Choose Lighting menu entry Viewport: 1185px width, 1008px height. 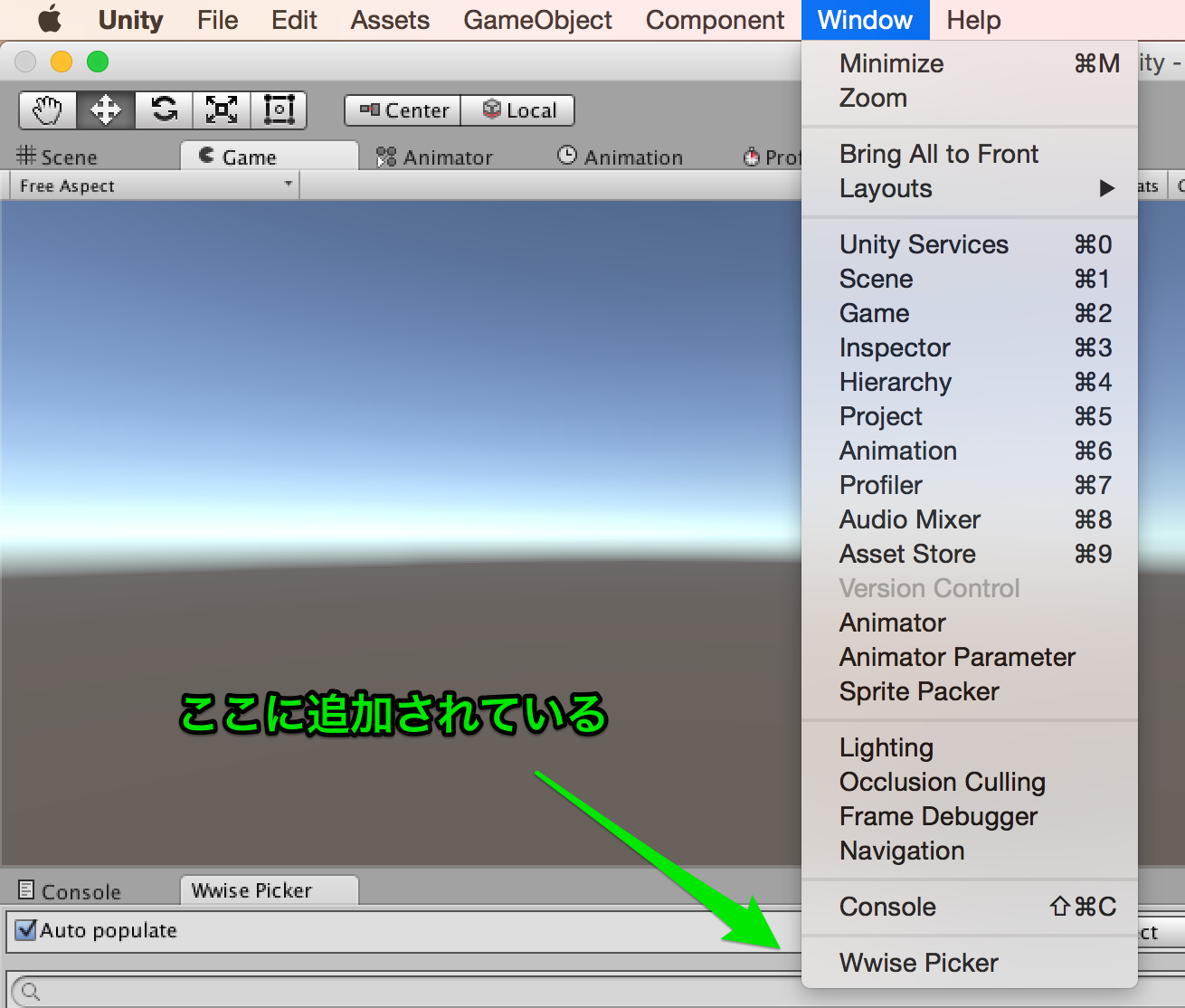click(x=970, y=747)
